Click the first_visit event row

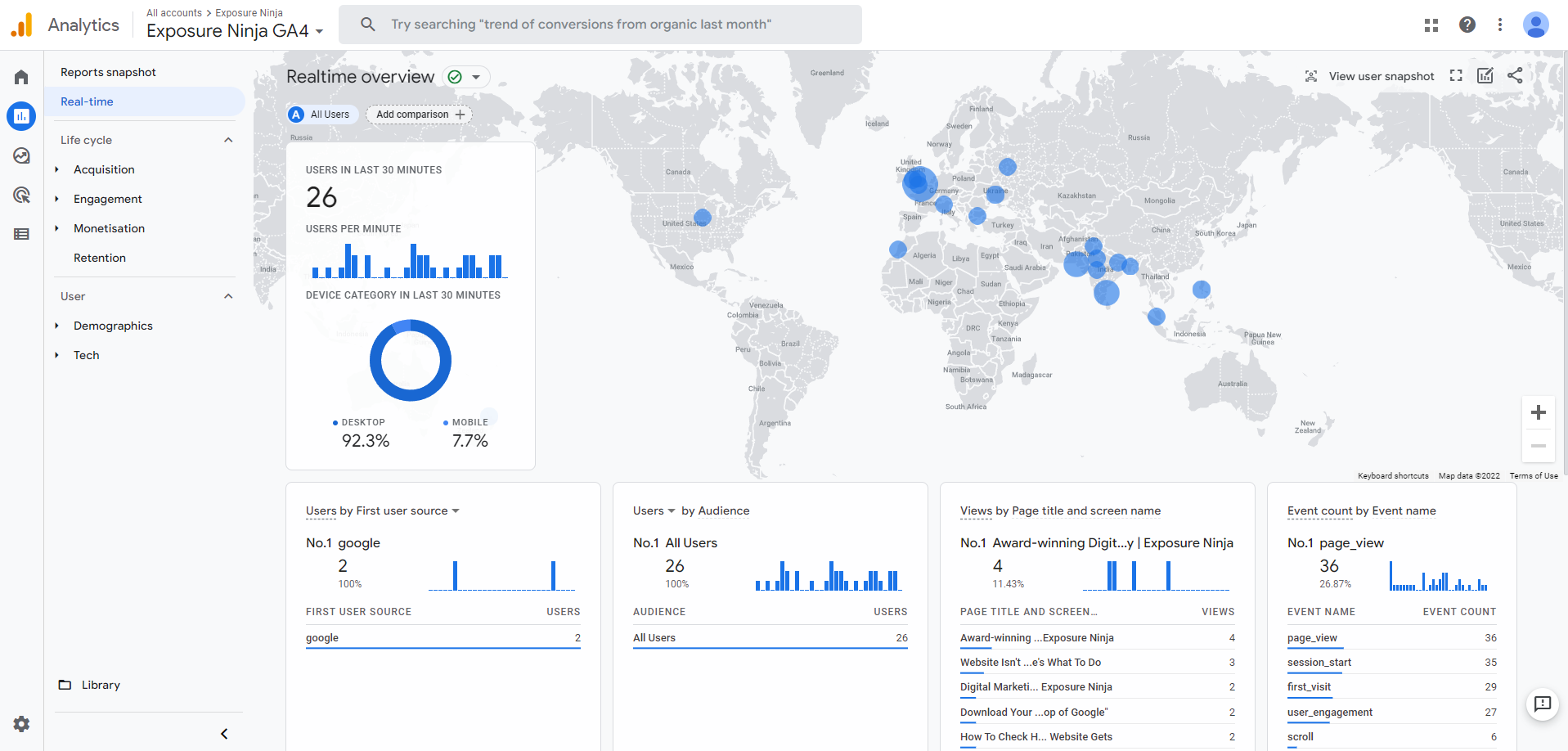click(1392, 687)
